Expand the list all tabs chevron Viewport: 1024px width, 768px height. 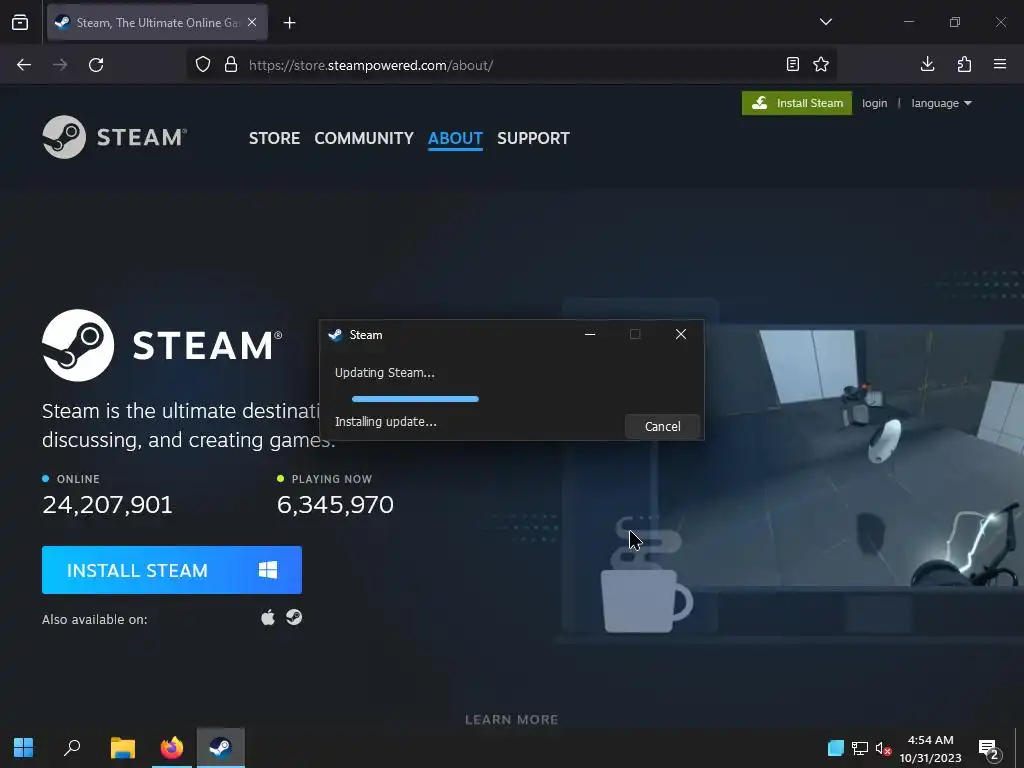825,22
